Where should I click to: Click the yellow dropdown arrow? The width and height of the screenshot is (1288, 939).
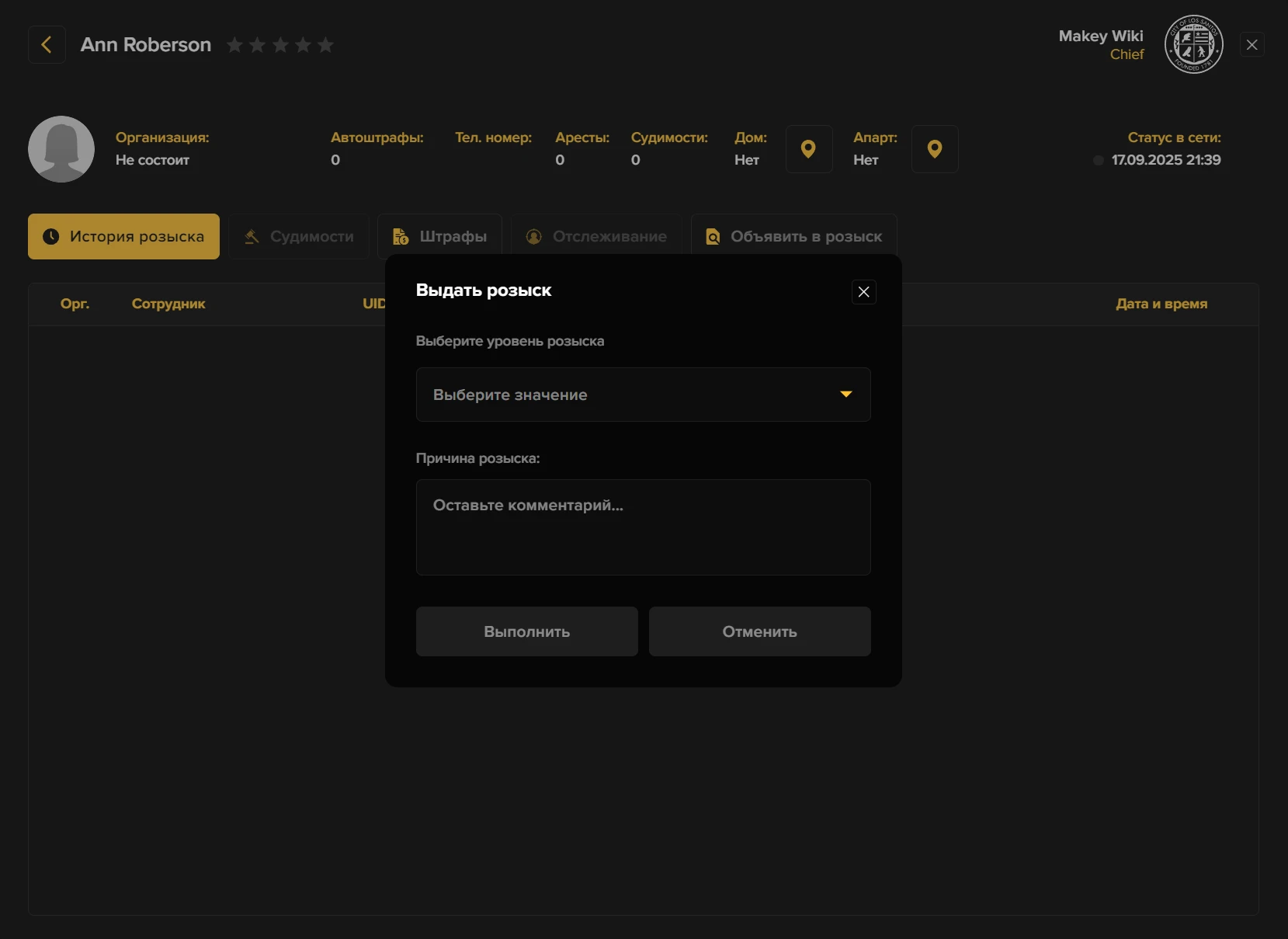click(x=845, y=395)
